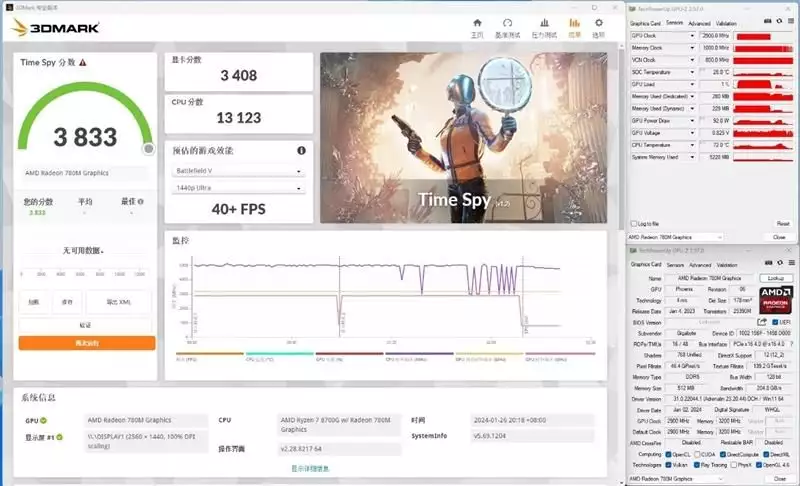
Task: Open the Battlefield V game dropdown
Action: coord(238,171)
